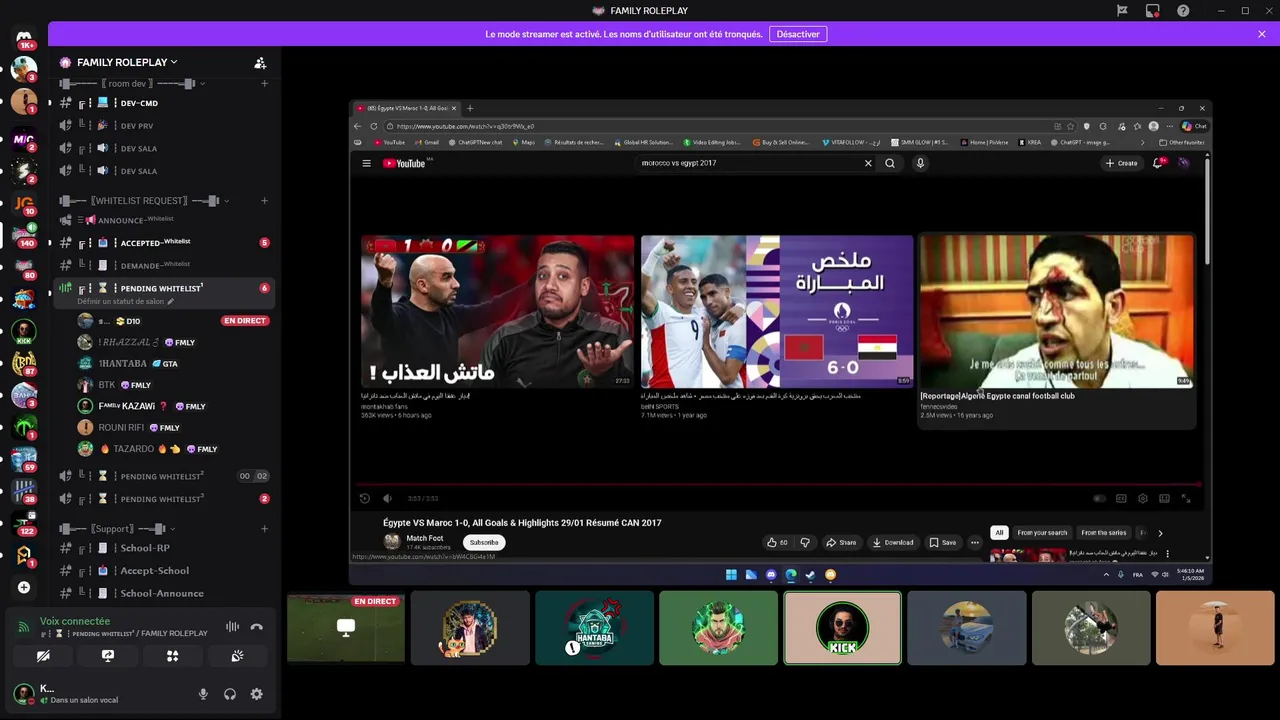1280x720 pixels.
Task: Deafen audio with headphones icon
Action: point(230,694)
